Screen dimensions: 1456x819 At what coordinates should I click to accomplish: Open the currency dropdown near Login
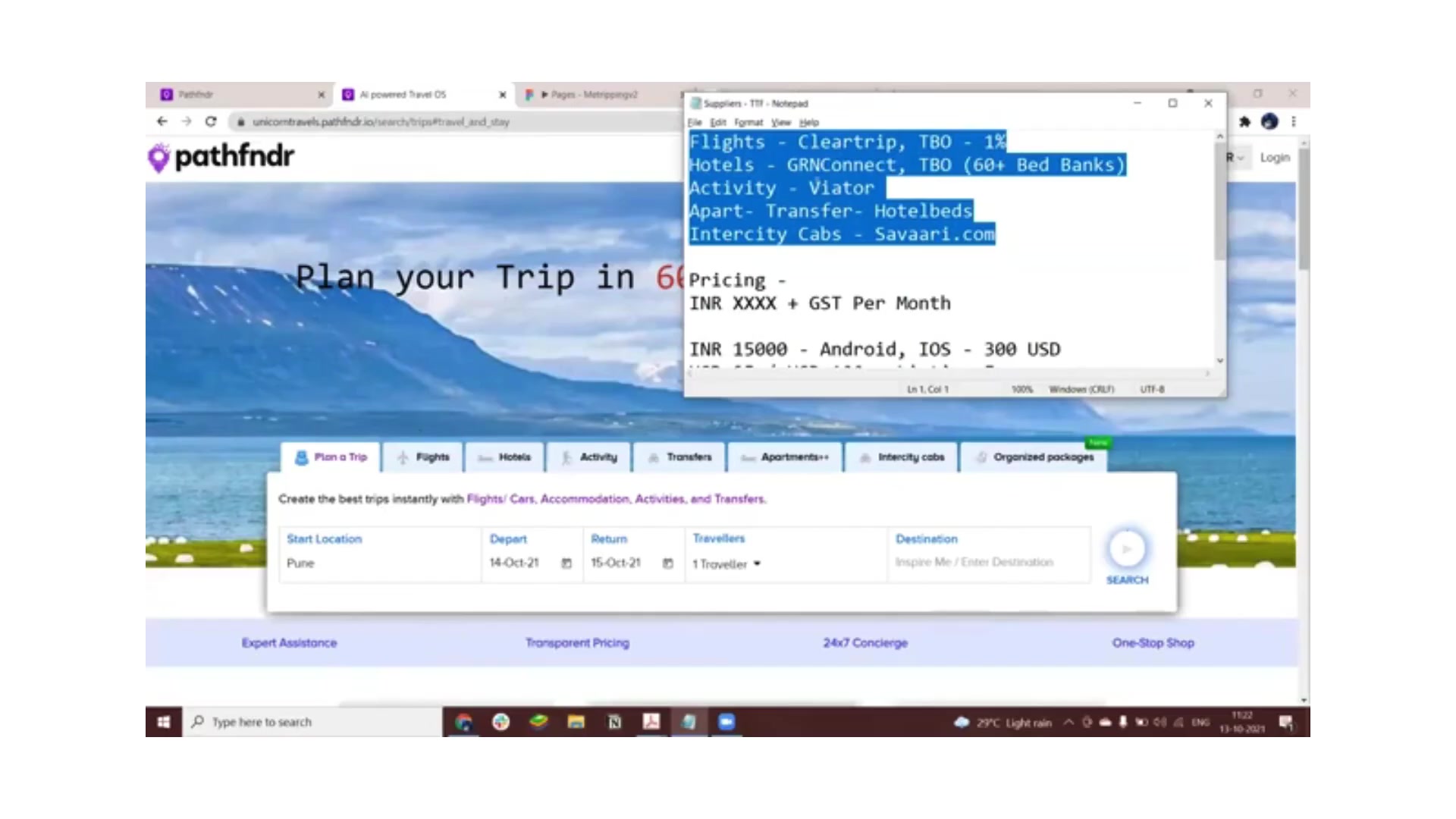[1235, 158]
